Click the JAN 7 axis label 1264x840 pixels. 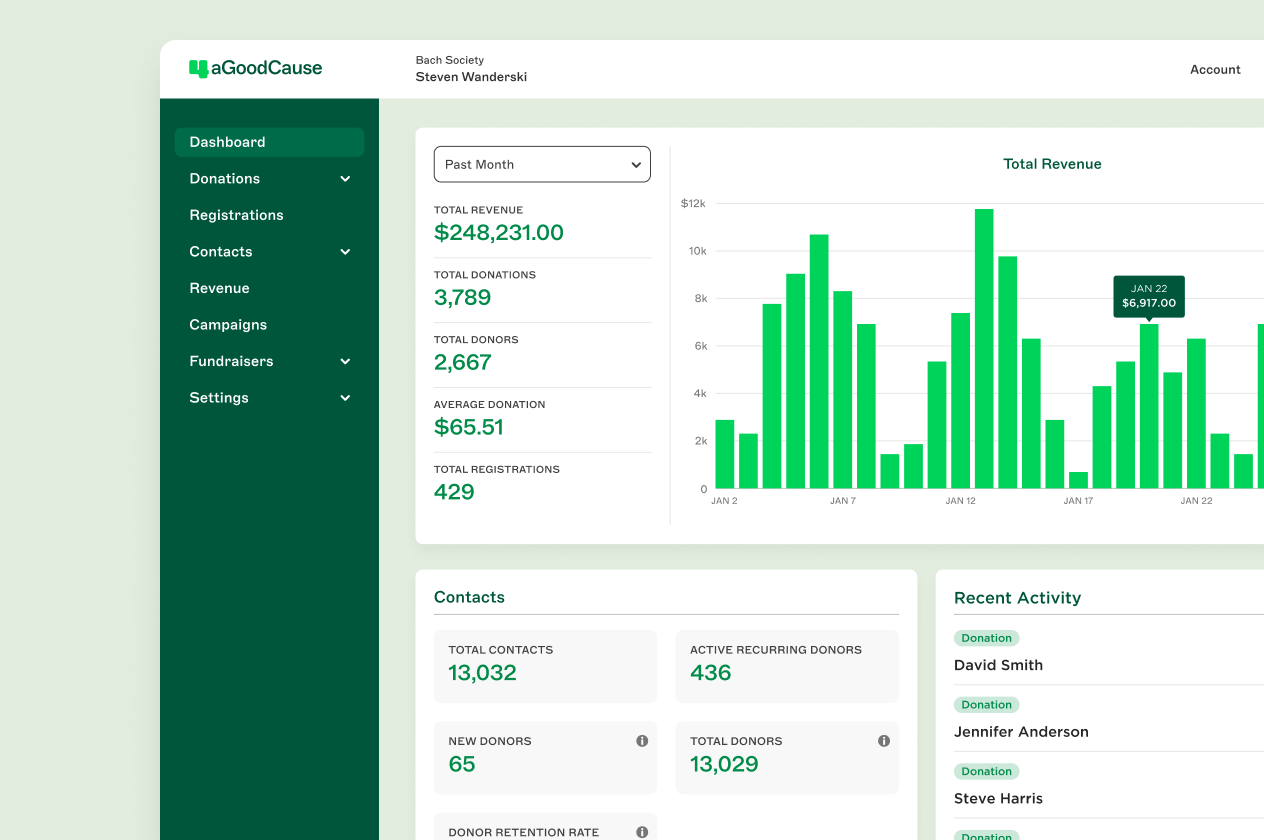[x=843, y=501]
